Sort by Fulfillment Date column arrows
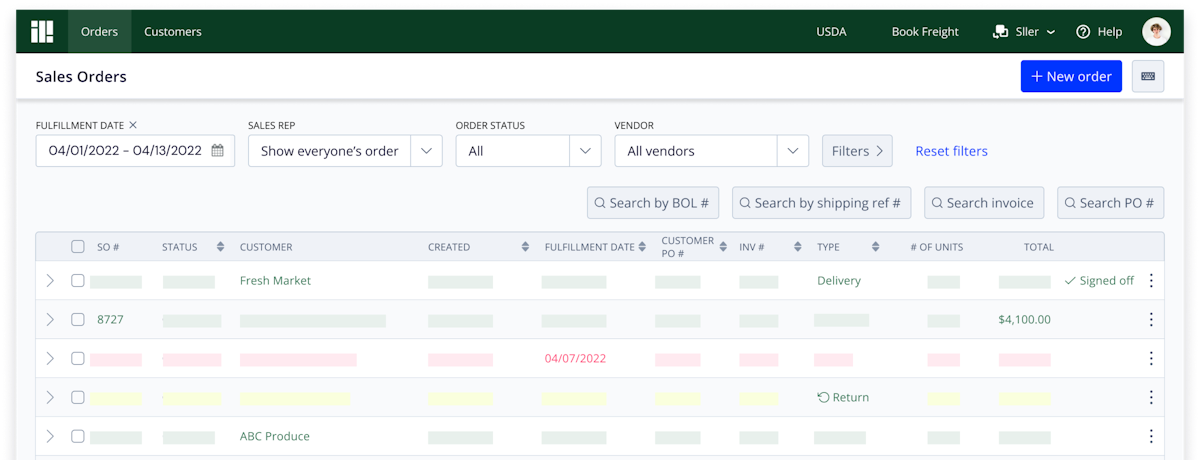The image size is (1200, 460). pyautogui.click(x=643, y=247)
